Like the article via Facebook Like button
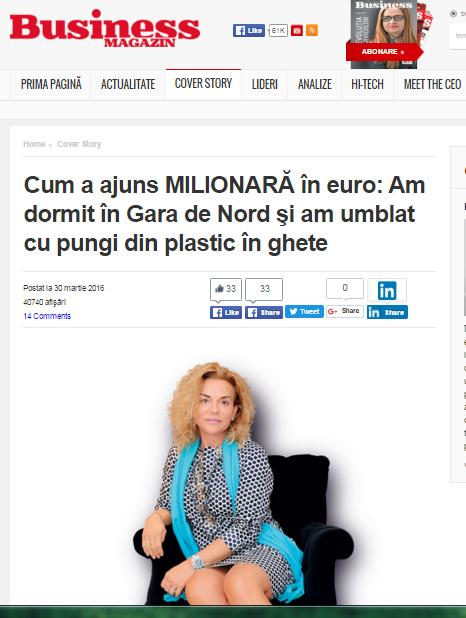The image size is (466, 618). tap(226, 312)
